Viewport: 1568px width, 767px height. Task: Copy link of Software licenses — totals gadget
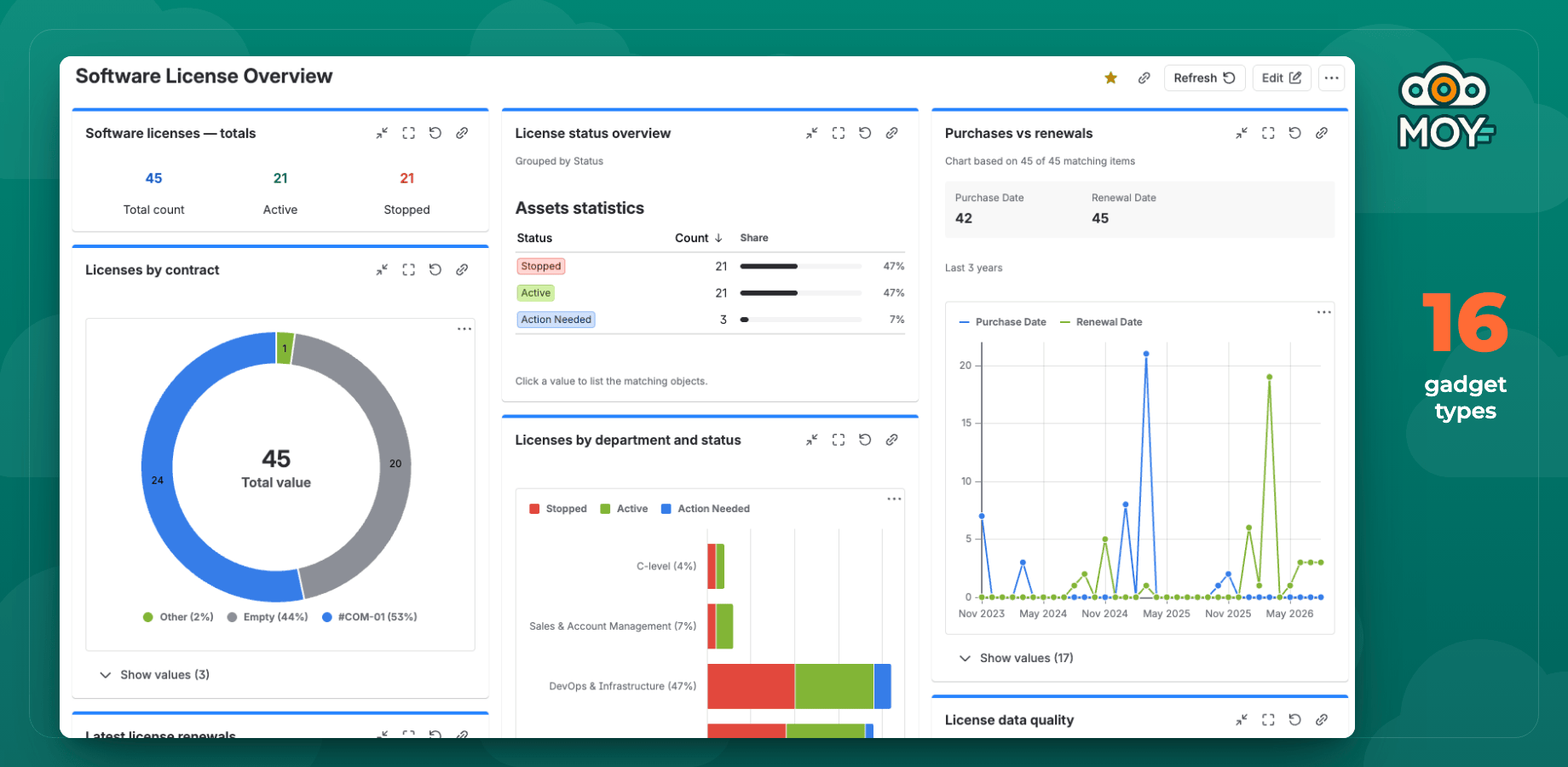(462, 133)
